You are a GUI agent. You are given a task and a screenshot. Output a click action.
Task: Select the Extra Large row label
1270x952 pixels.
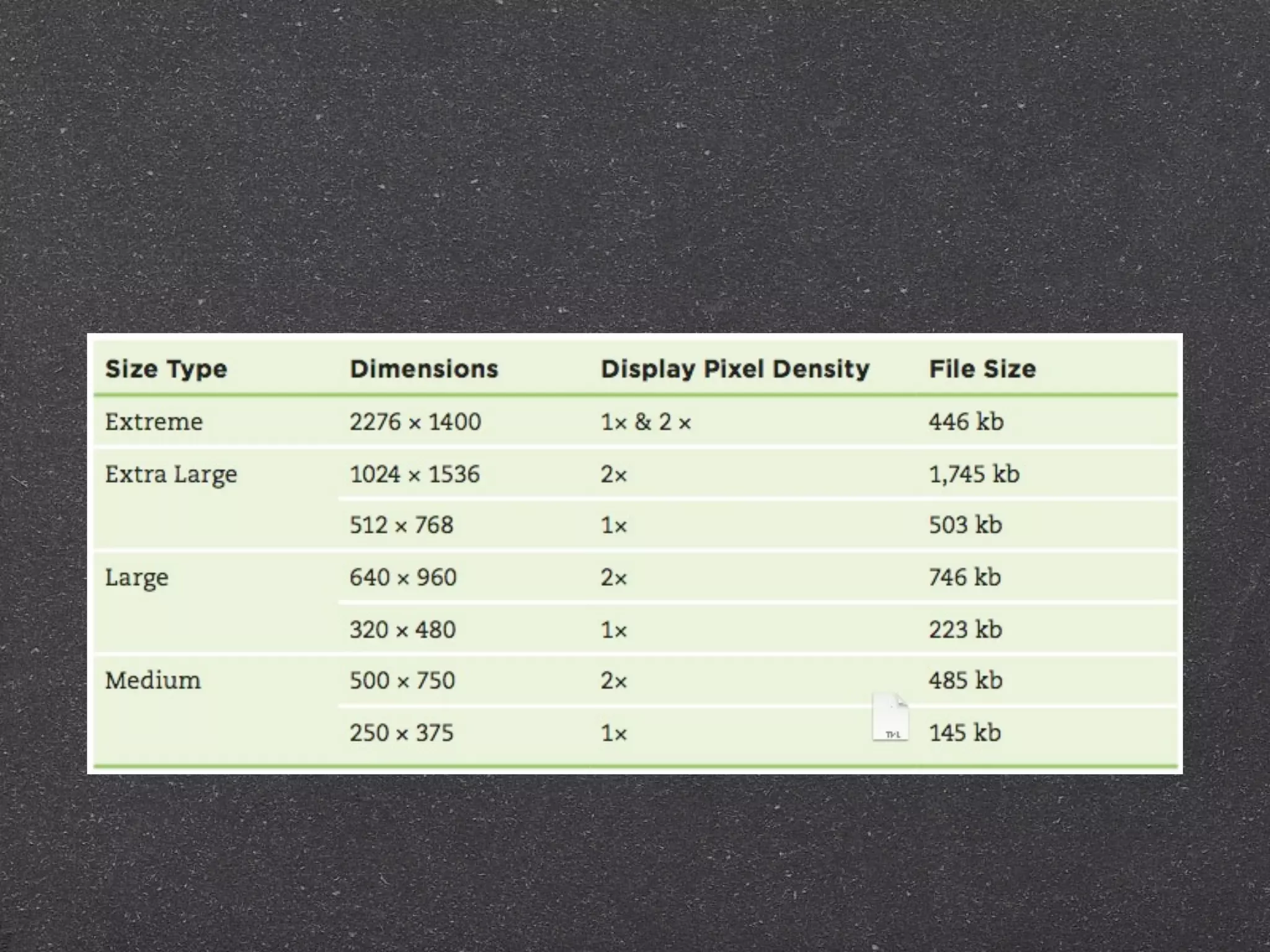pos(171,475)
